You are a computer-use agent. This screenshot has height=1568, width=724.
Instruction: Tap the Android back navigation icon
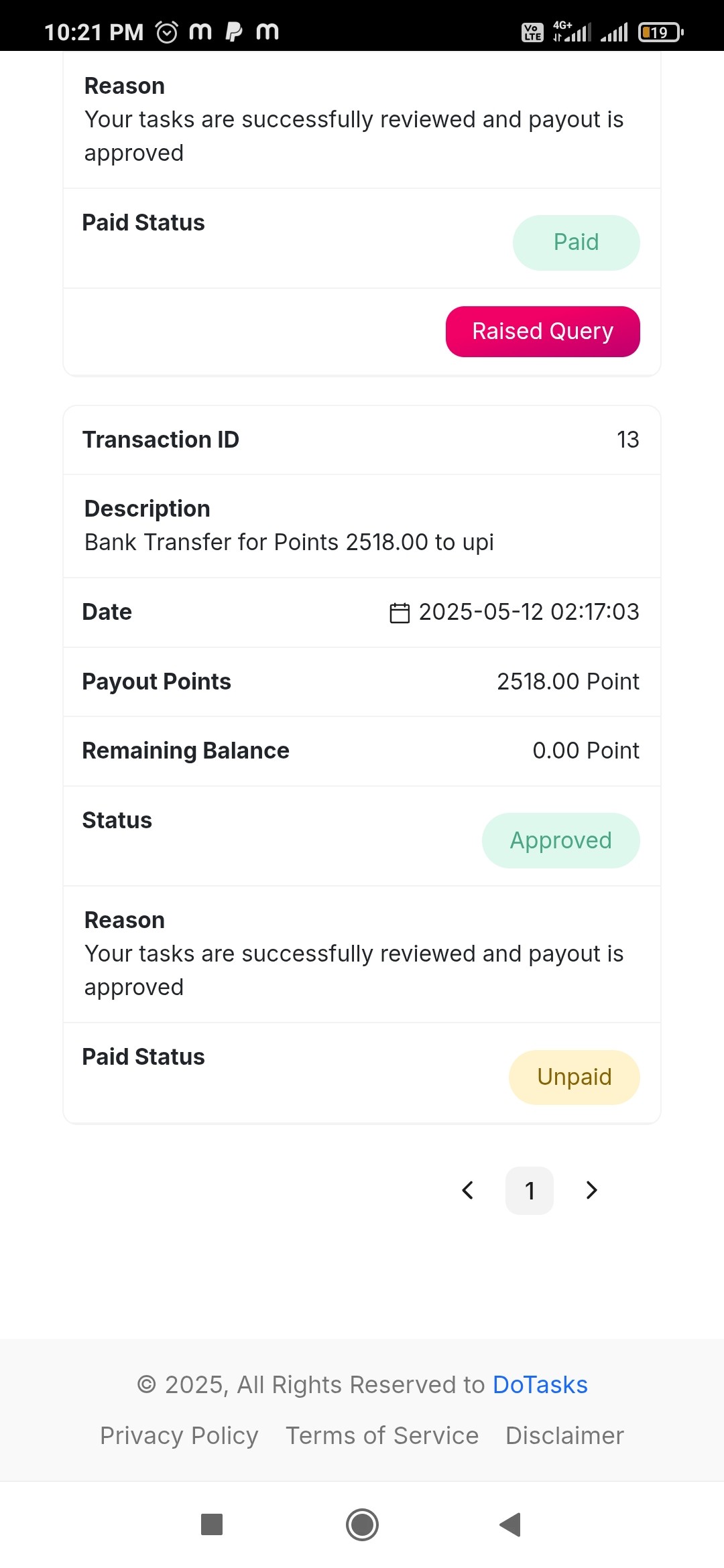click(x=510, y=1524)
